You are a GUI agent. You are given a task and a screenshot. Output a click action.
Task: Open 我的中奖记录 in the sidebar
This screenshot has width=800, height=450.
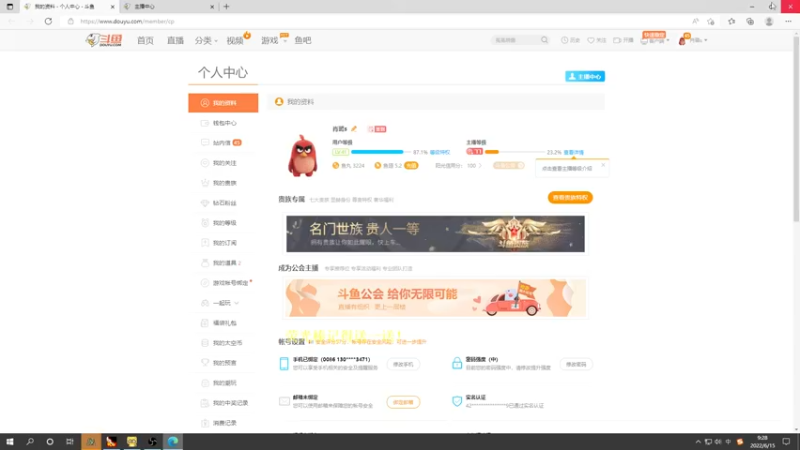pos(223,403)
